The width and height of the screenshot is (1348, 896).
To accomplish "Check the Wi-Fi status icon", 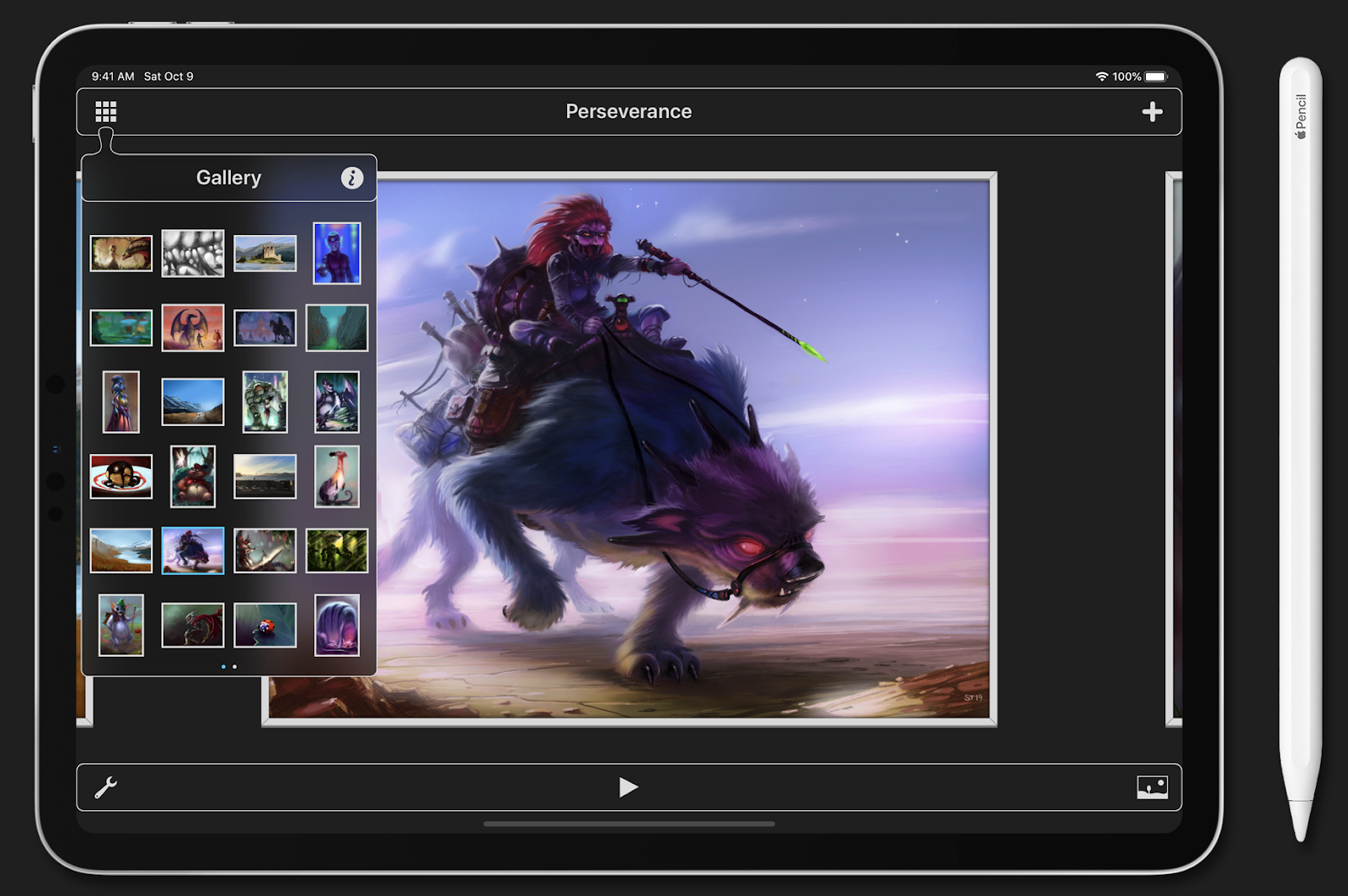I will (1101, 77).
